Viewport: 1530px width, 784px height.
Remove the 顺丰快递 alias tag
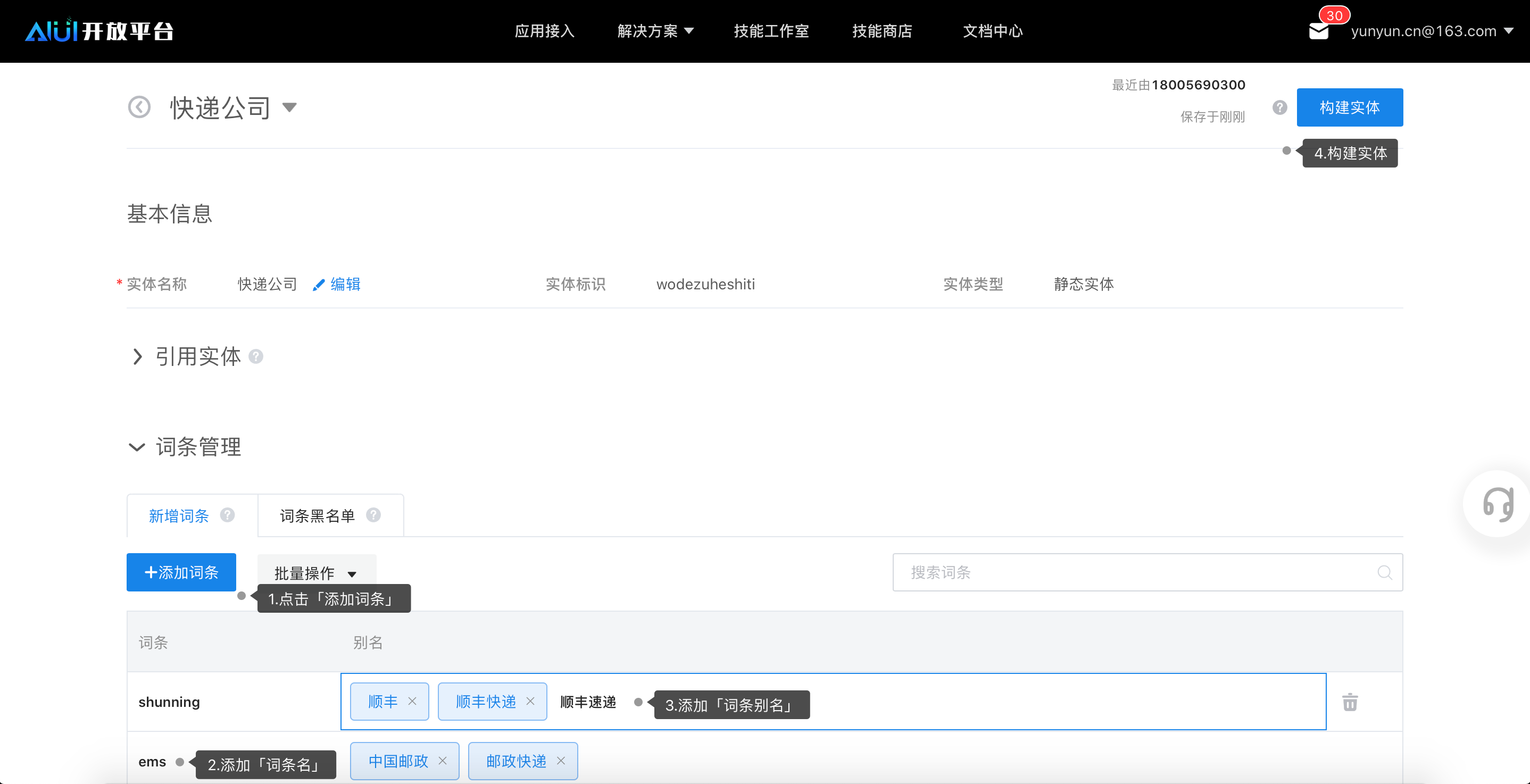(x=530, y=702)
